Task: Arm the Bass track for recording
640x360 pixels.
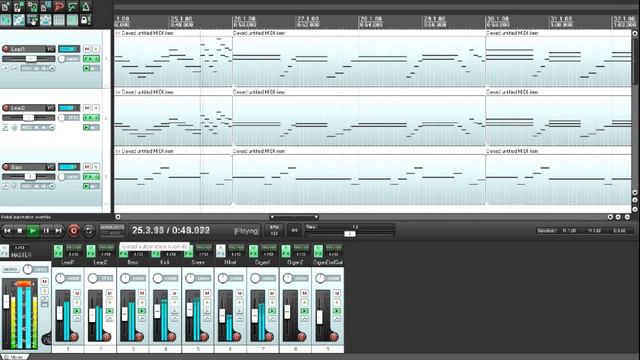Action: coord(6,167)
